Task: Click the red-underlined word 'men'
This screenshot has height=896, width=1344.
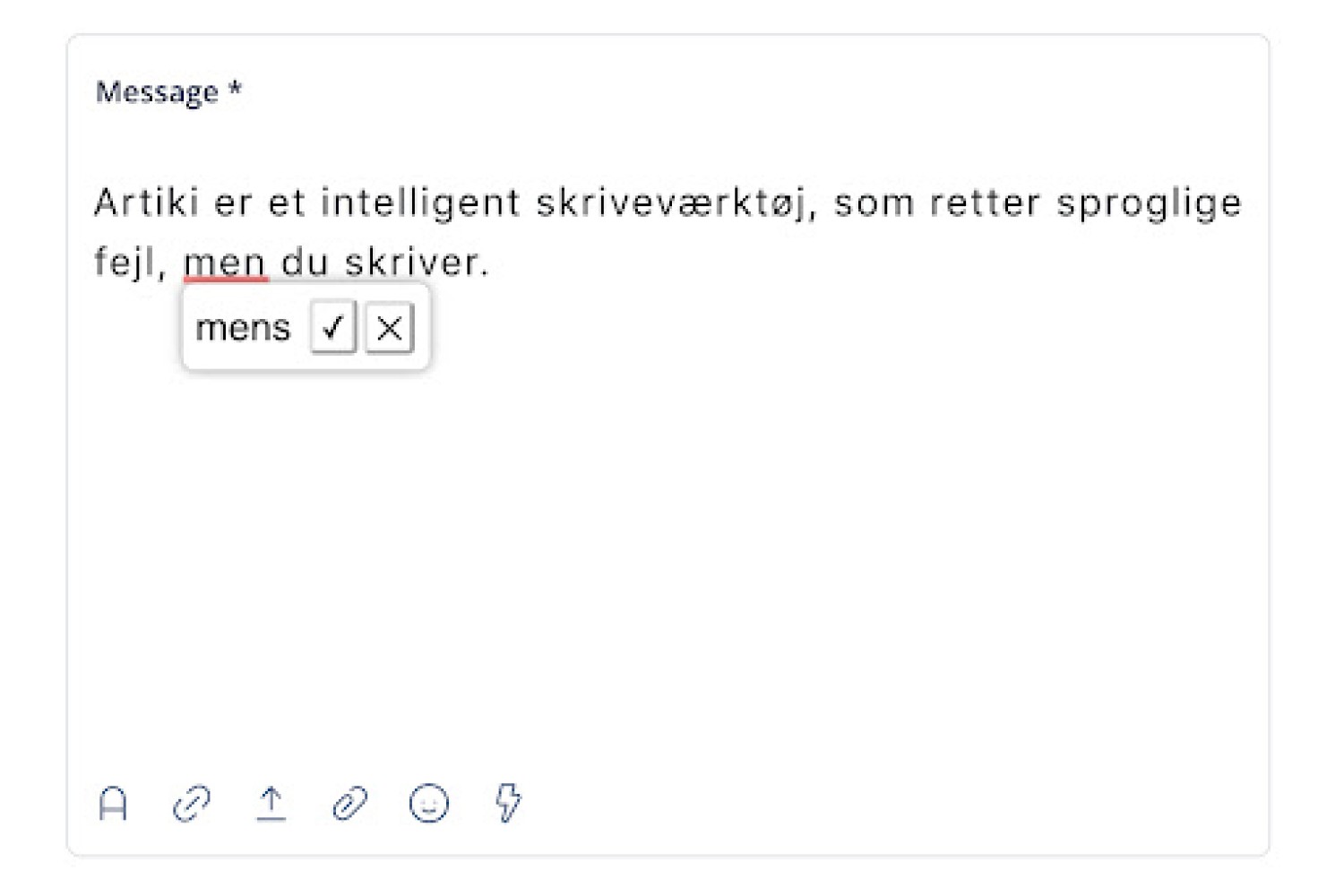Action: 225,263
